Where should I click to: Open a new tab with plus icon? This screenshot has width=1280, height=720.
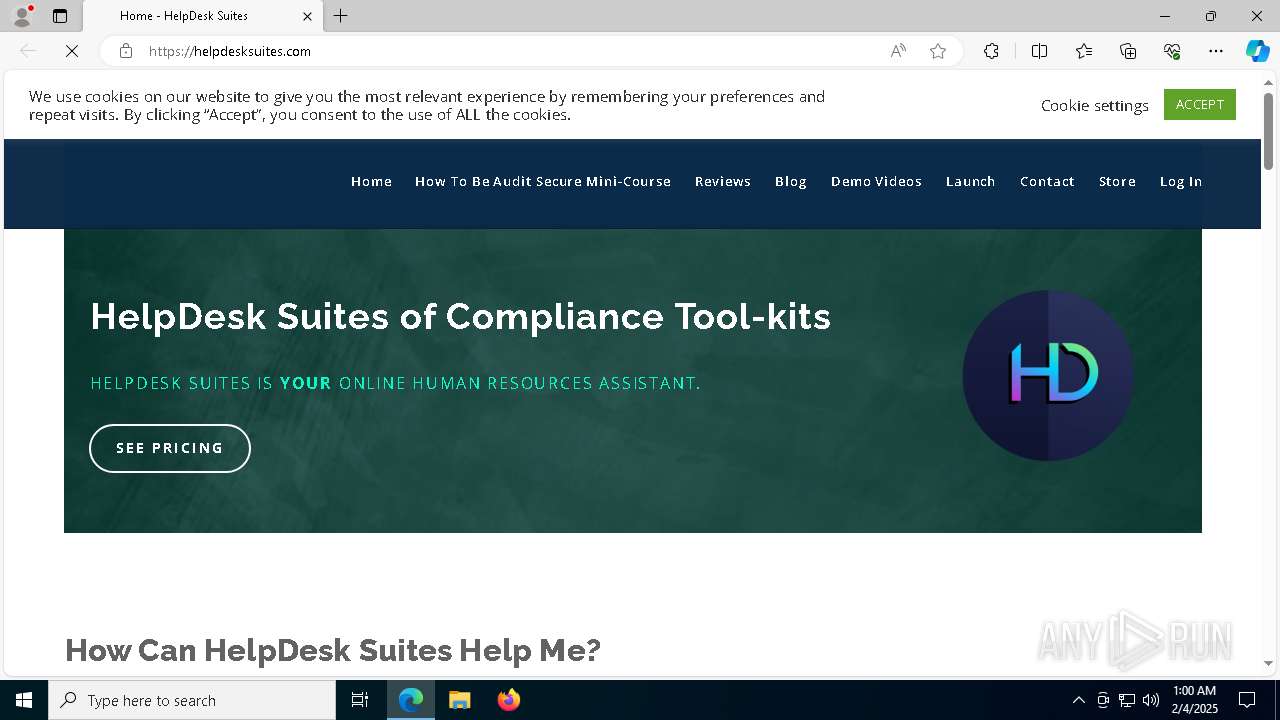pyautogui.click(x=341, y=16)
